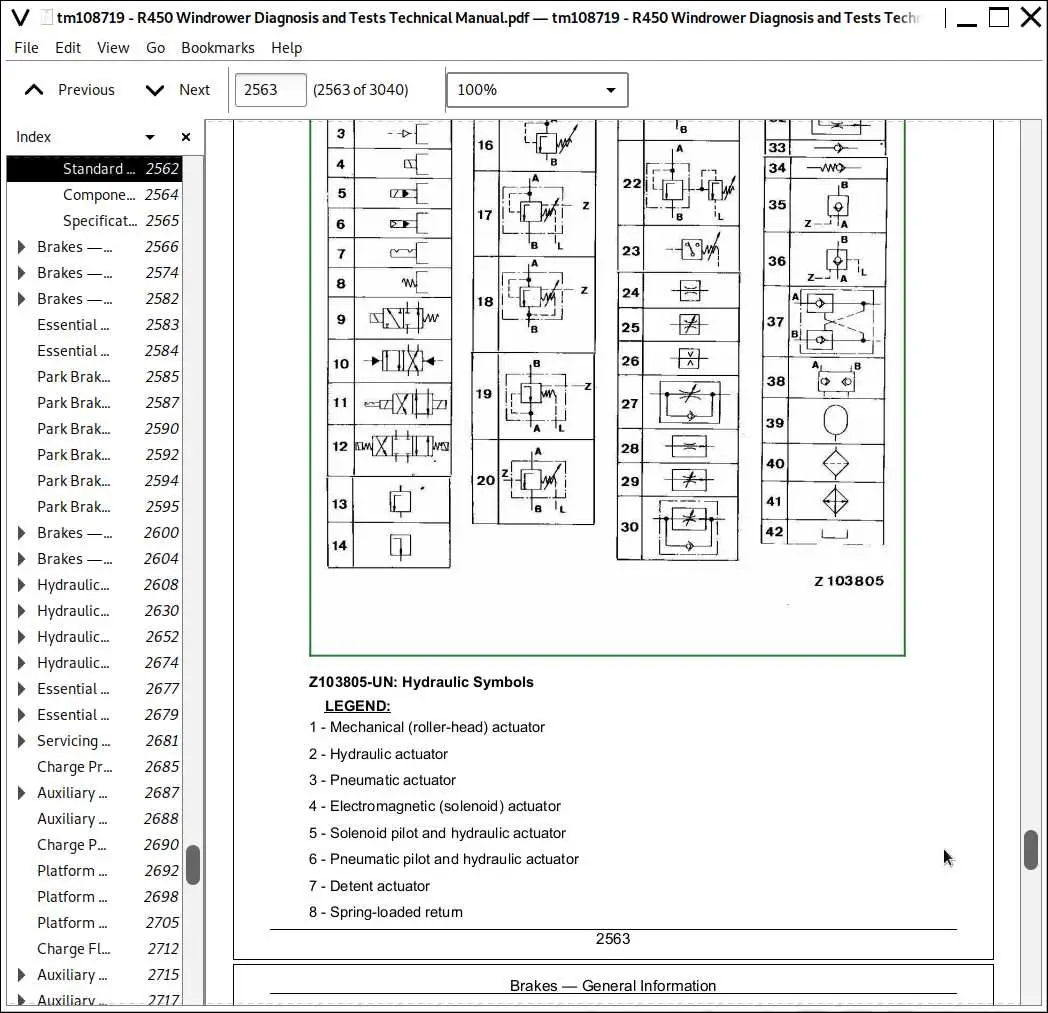The image size is (1048, 1013).
Task: Close the Index sidebar panel
Action: click(x=186, y=136)
